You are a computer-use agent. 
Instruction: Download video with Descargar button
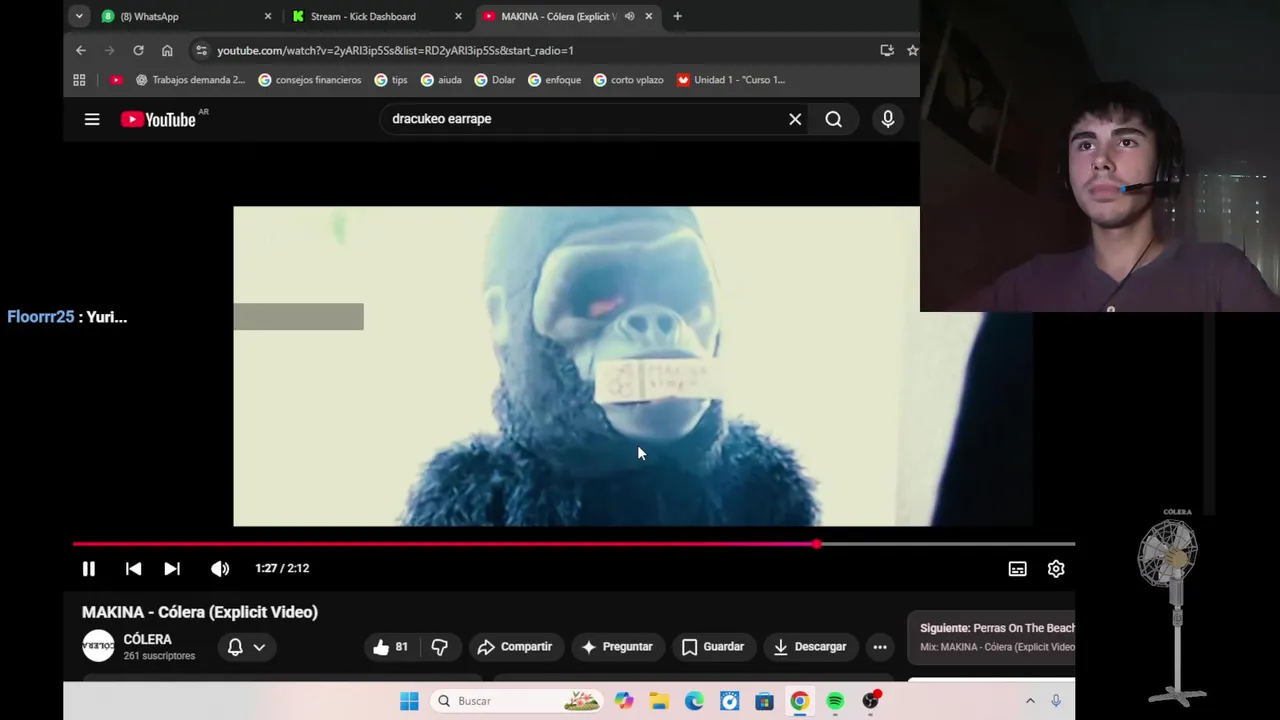[x=810, y=647]
